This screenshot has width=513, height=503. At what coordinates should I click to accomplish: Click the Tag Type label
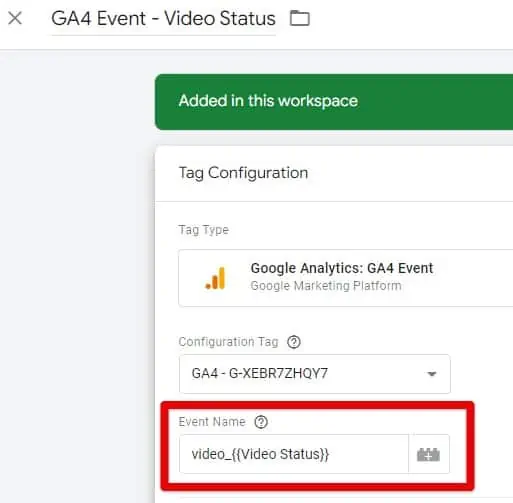204,230
